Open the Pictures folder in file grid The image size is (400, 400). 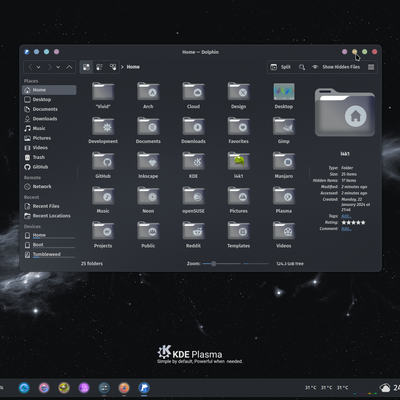(238, 200)
